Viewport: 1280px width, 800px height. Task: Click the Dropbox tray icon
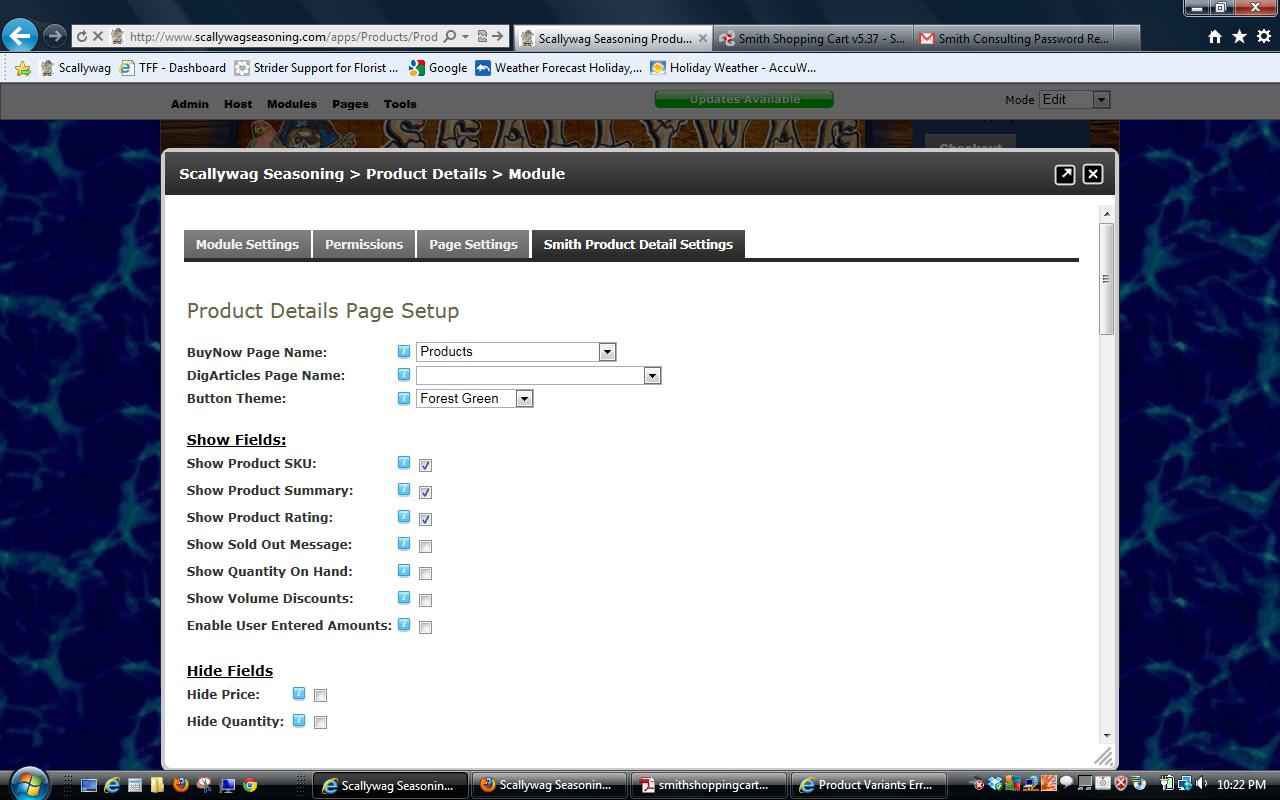[x=995, y=784]
